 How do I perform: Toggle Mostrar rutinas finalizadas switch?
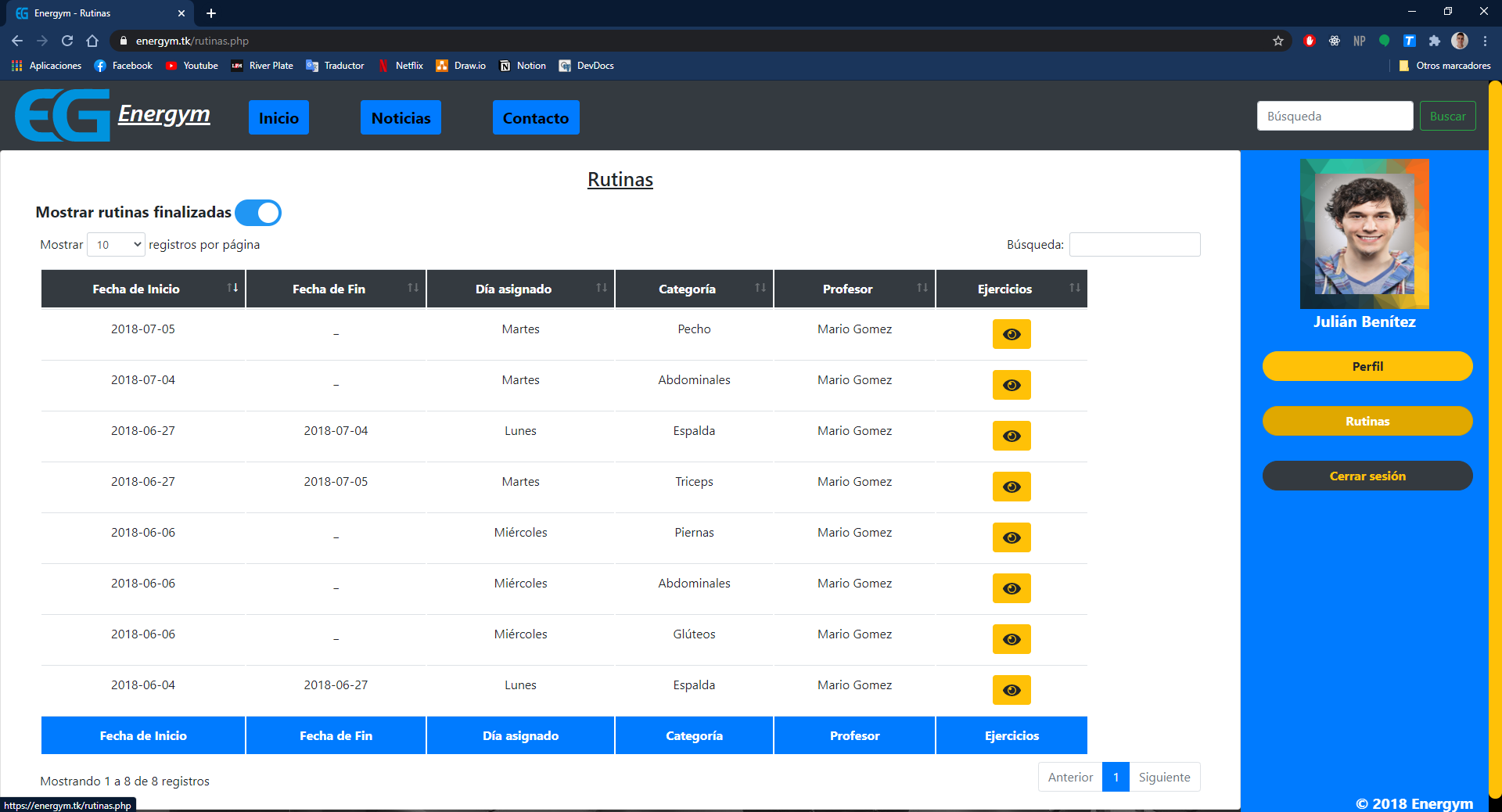258,213
